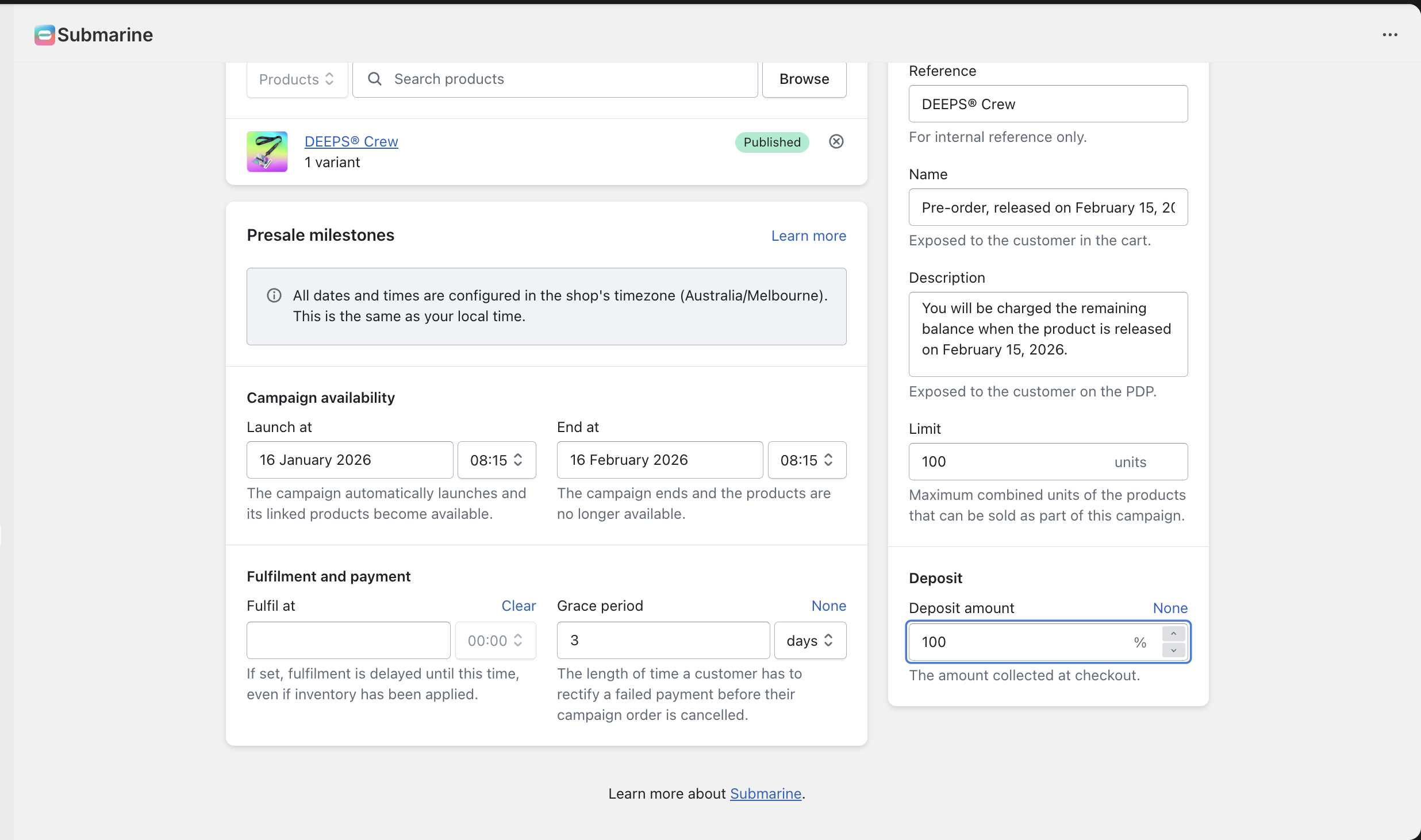Screen dimensions: 1421x840
Task: Click the DEEPS® Crew product thumbnail
Action: tap(267, 152)
